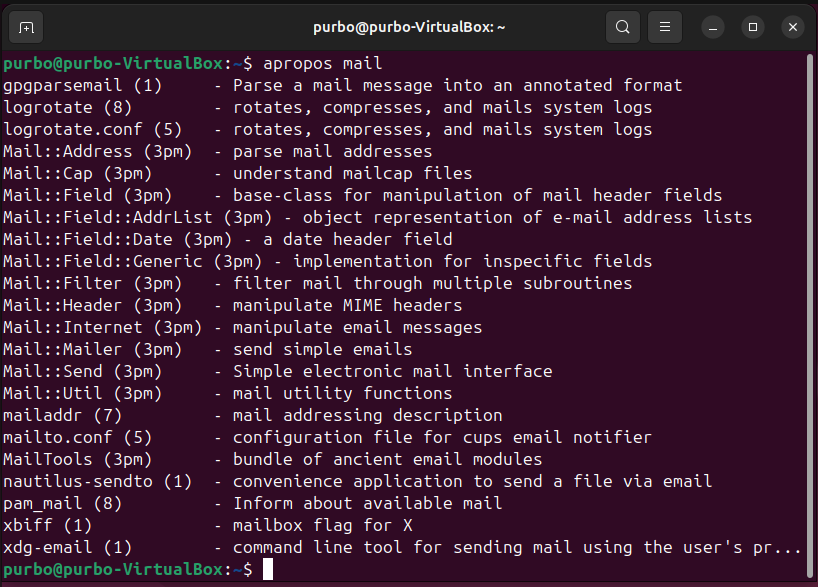Click the 'mailaddr (7)' entry
Screen dimensions: 818x587
(x=63, y=415)
